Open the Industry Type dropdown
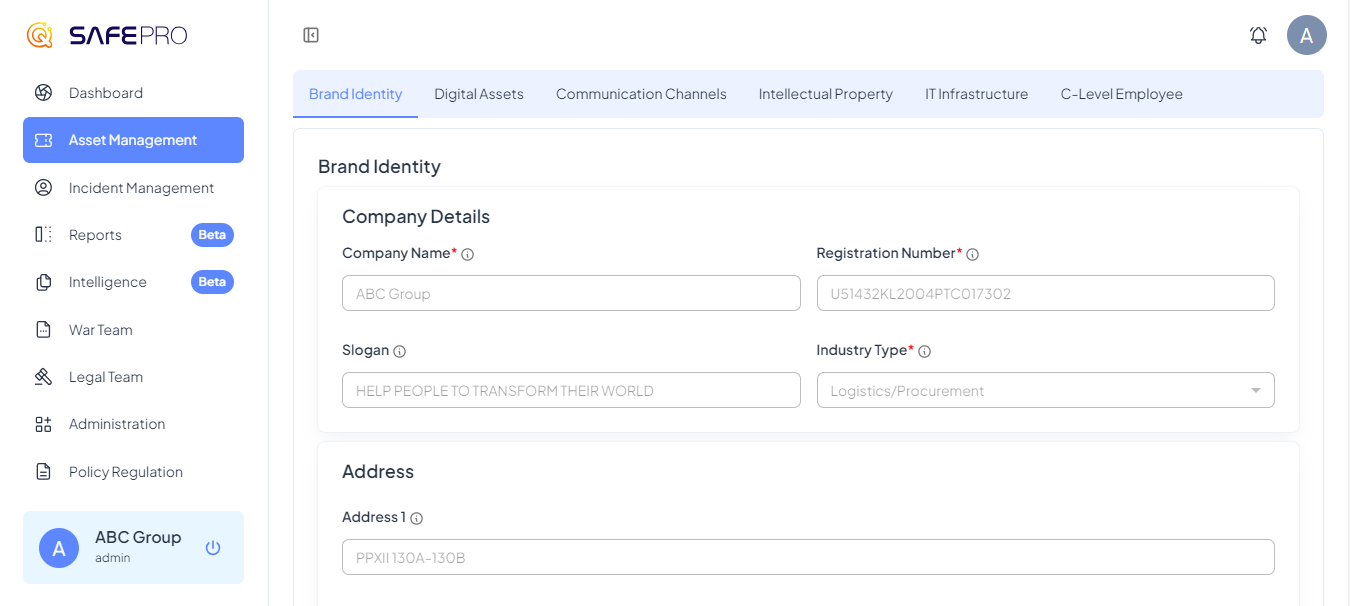The image size is (1350, 606). coord(1045,390)
